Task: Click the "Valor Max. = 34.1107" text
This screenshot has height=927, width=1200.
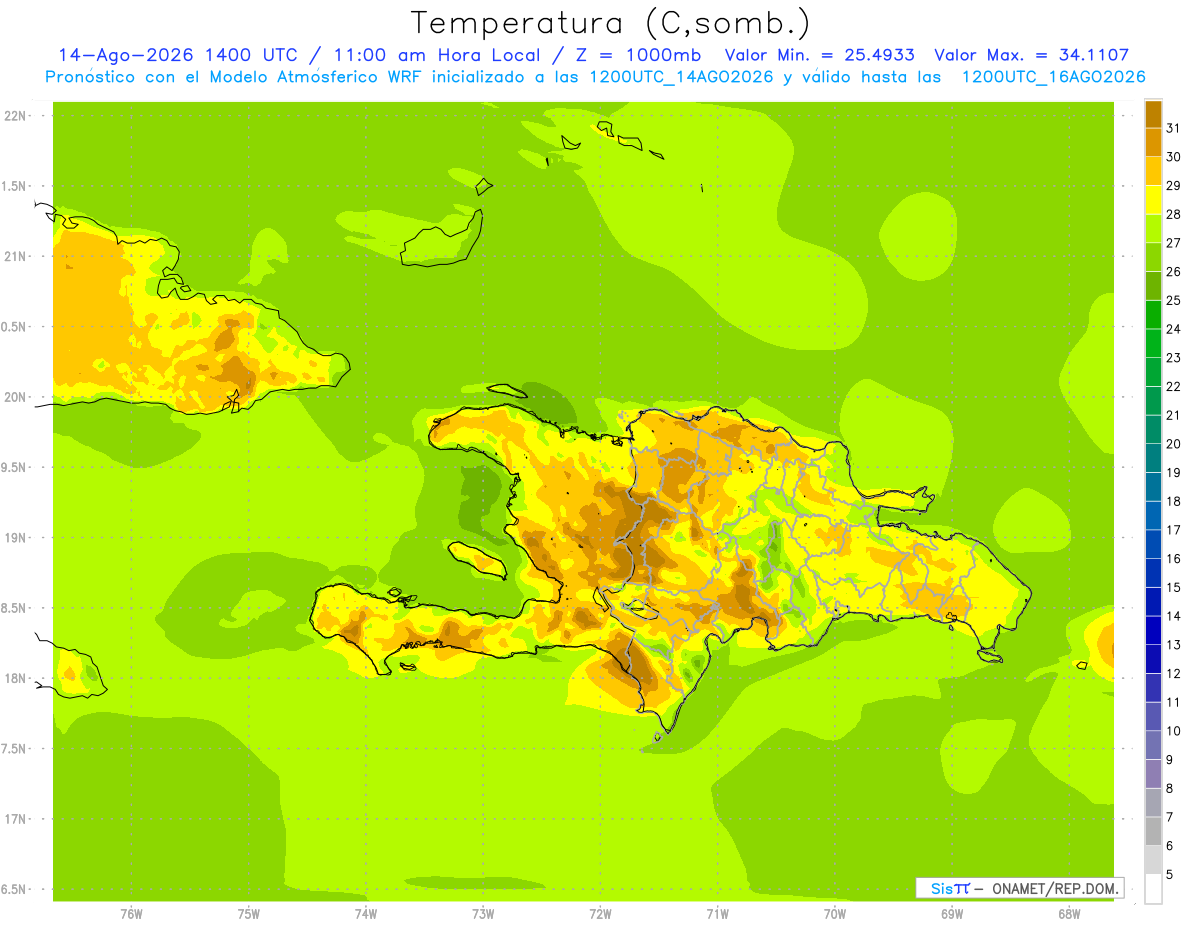Action: (x=1032, y=55)
